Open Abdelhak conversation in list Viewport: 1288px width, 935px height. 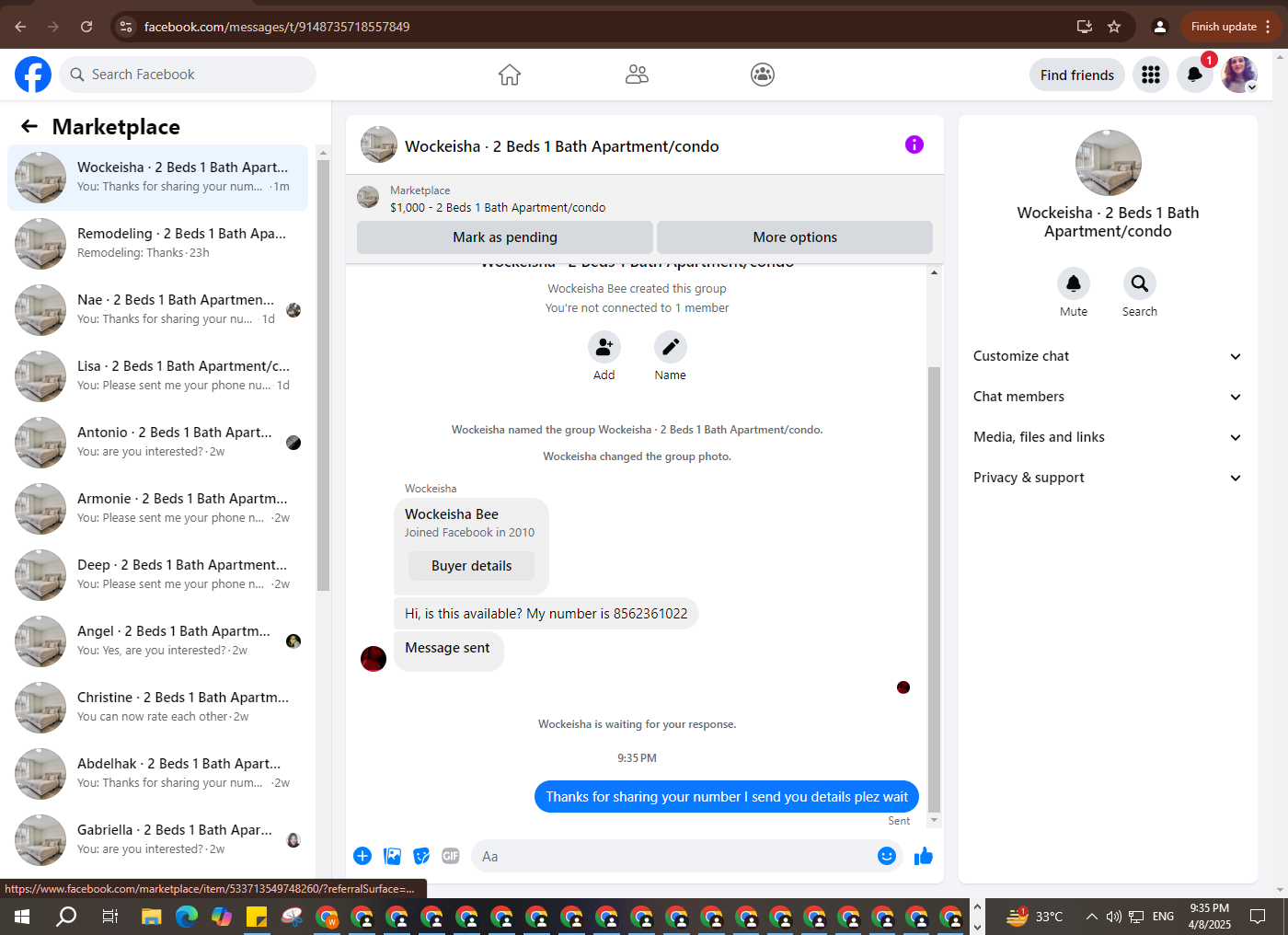pos(158,774)
